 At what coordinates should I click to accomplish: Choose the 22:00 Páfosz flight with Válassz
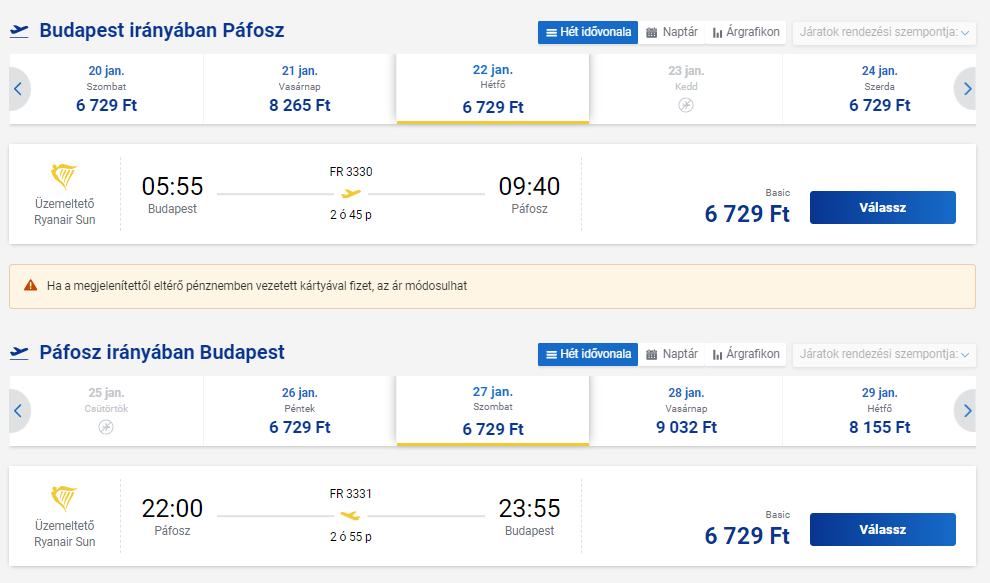pyautogui.click(x=883, y=530)
